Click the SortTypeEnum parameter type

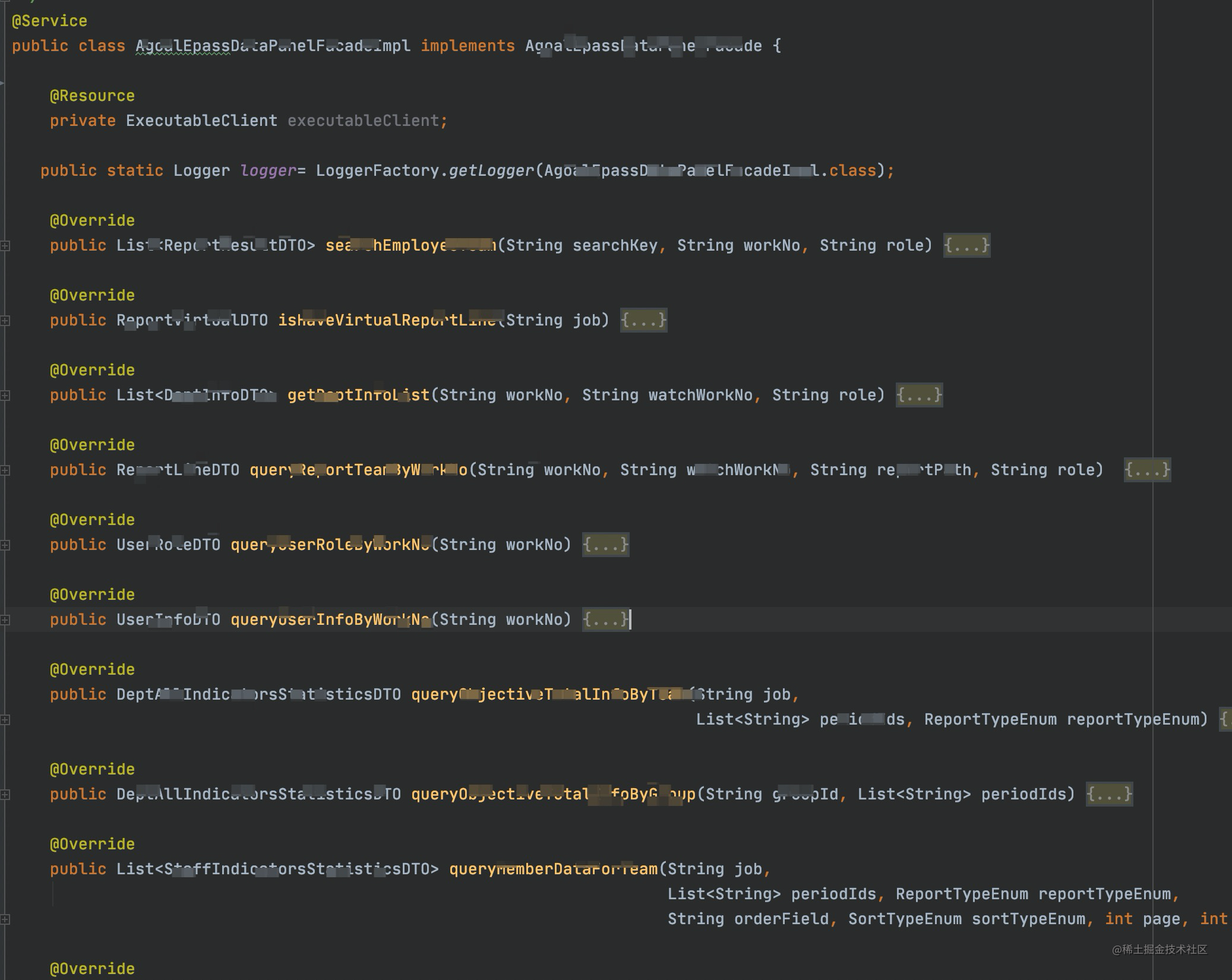coord(905,919)
